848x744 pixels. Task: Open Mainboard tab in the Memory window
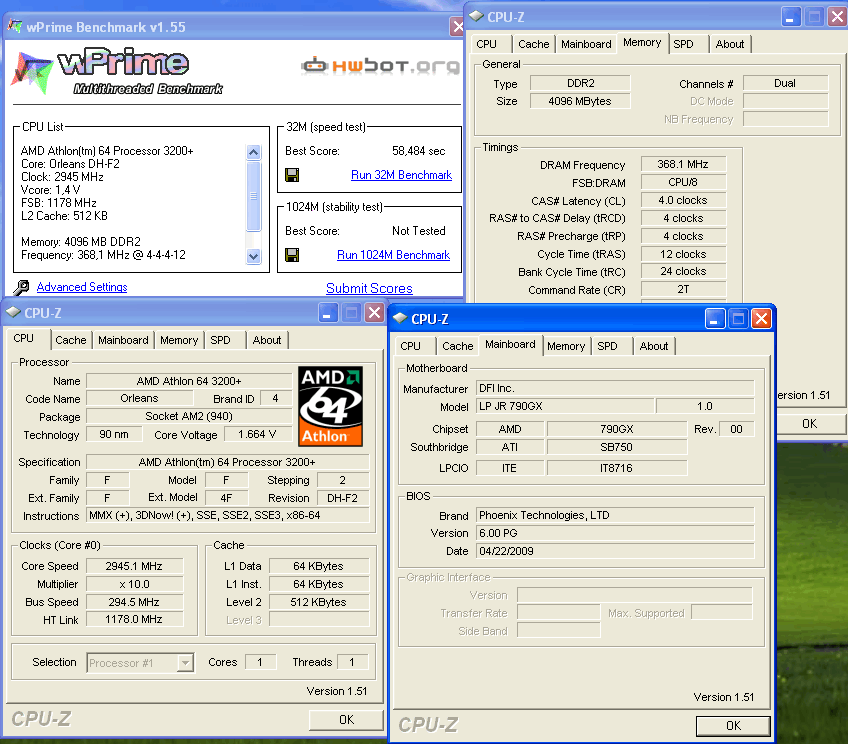(586, 44)
